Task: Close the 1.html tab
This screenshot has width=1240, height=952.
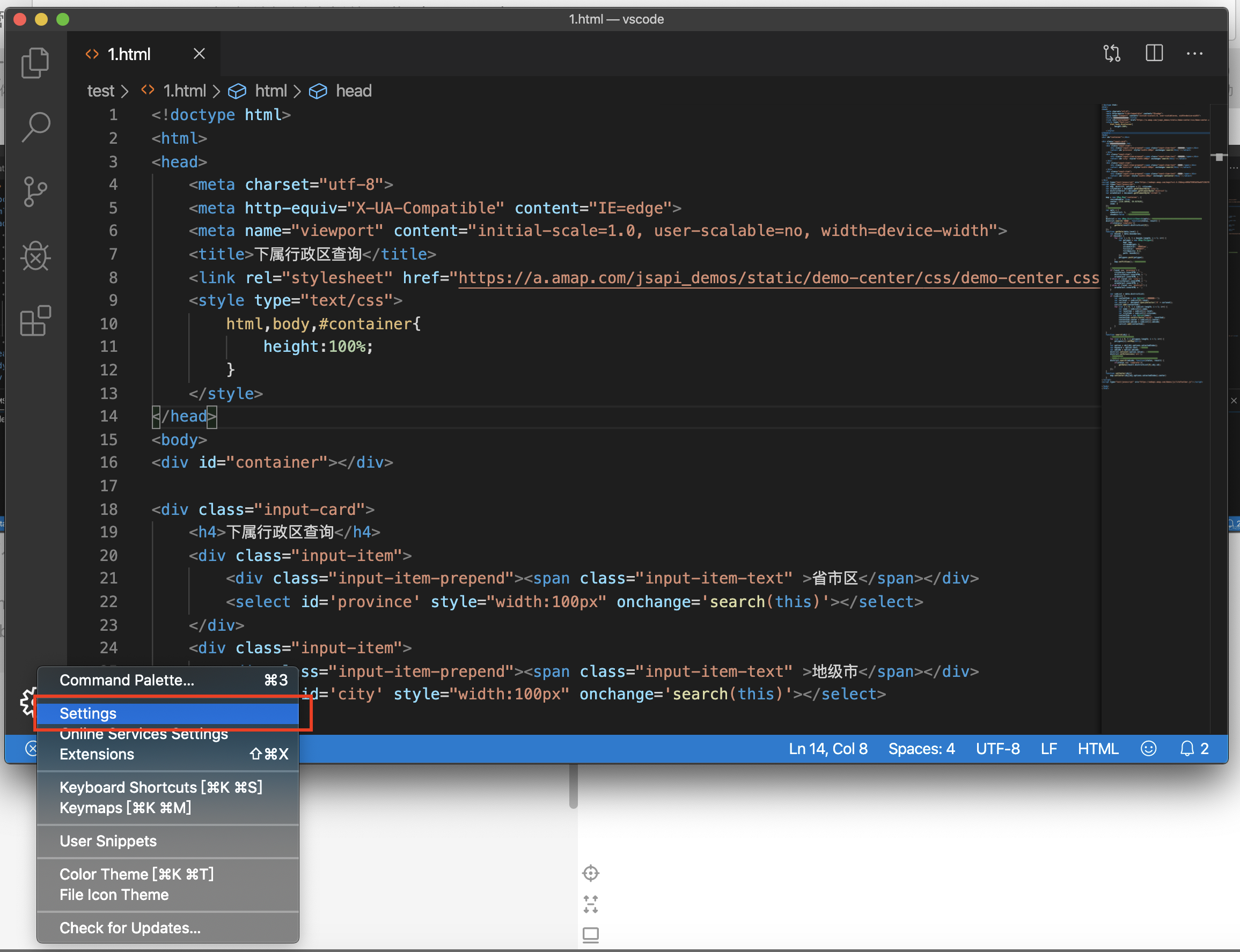Action: pyautogui.click(x=199, y=53)
